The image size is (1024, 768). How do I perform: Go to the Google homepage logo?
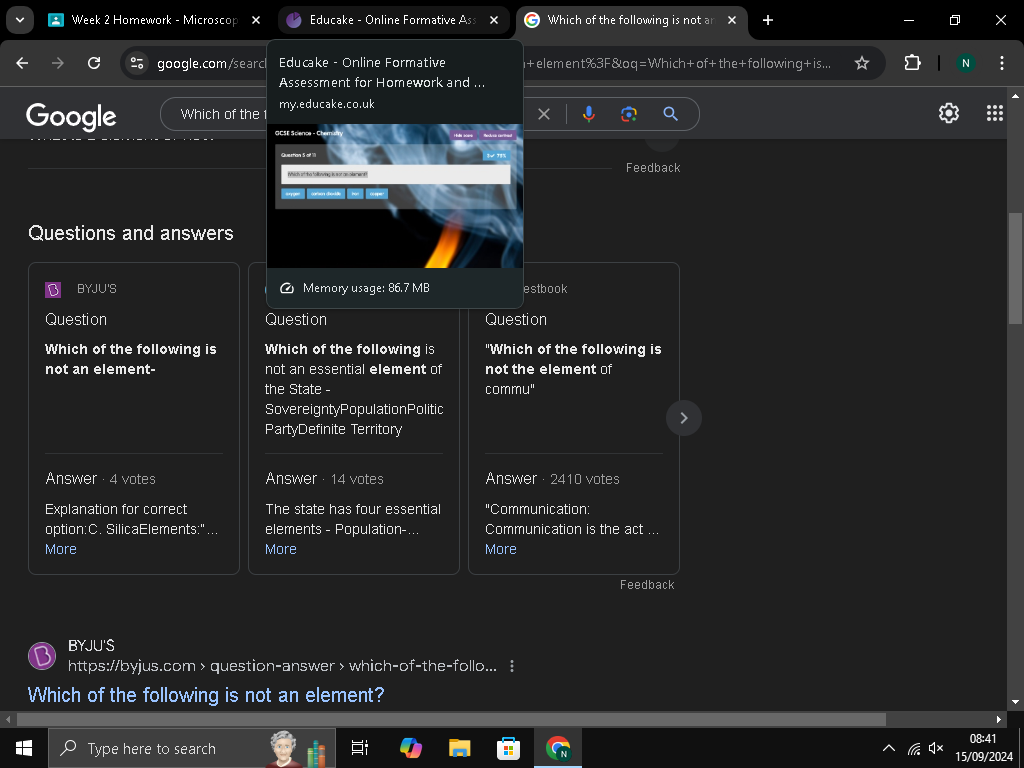[71, 116]
